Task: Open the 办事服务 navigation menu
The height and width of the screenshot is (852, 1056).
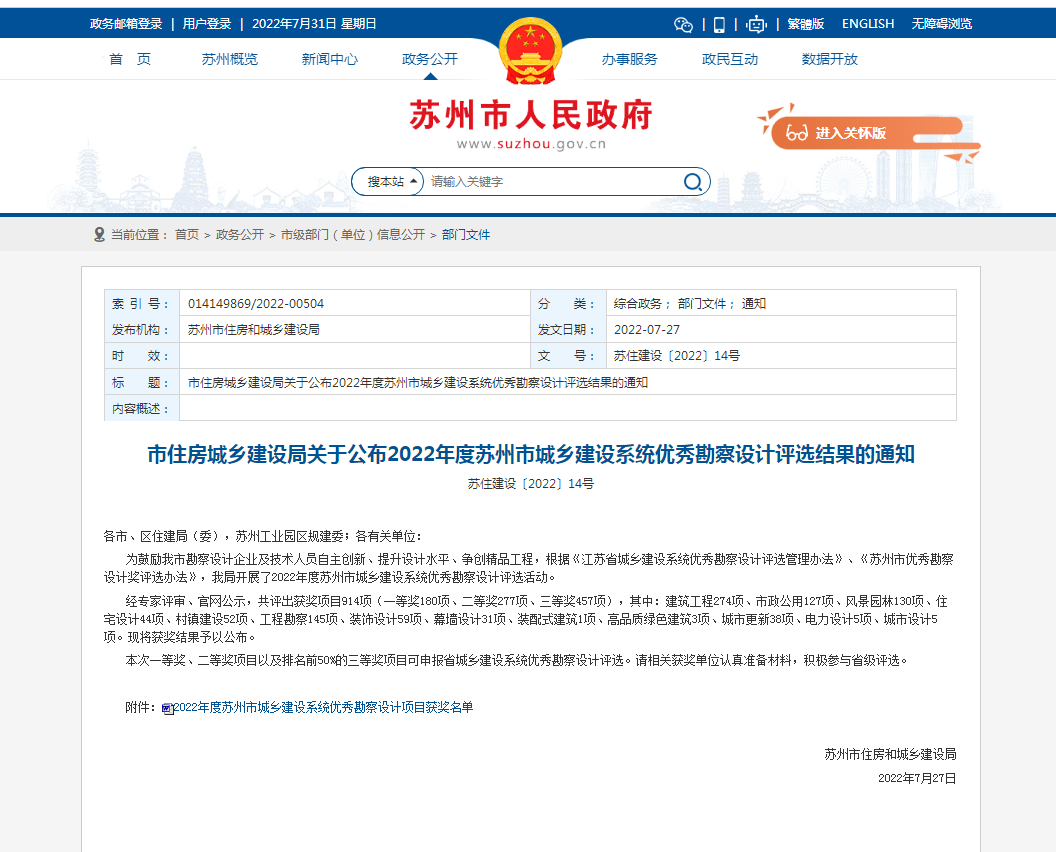Action: pos(630,59)
